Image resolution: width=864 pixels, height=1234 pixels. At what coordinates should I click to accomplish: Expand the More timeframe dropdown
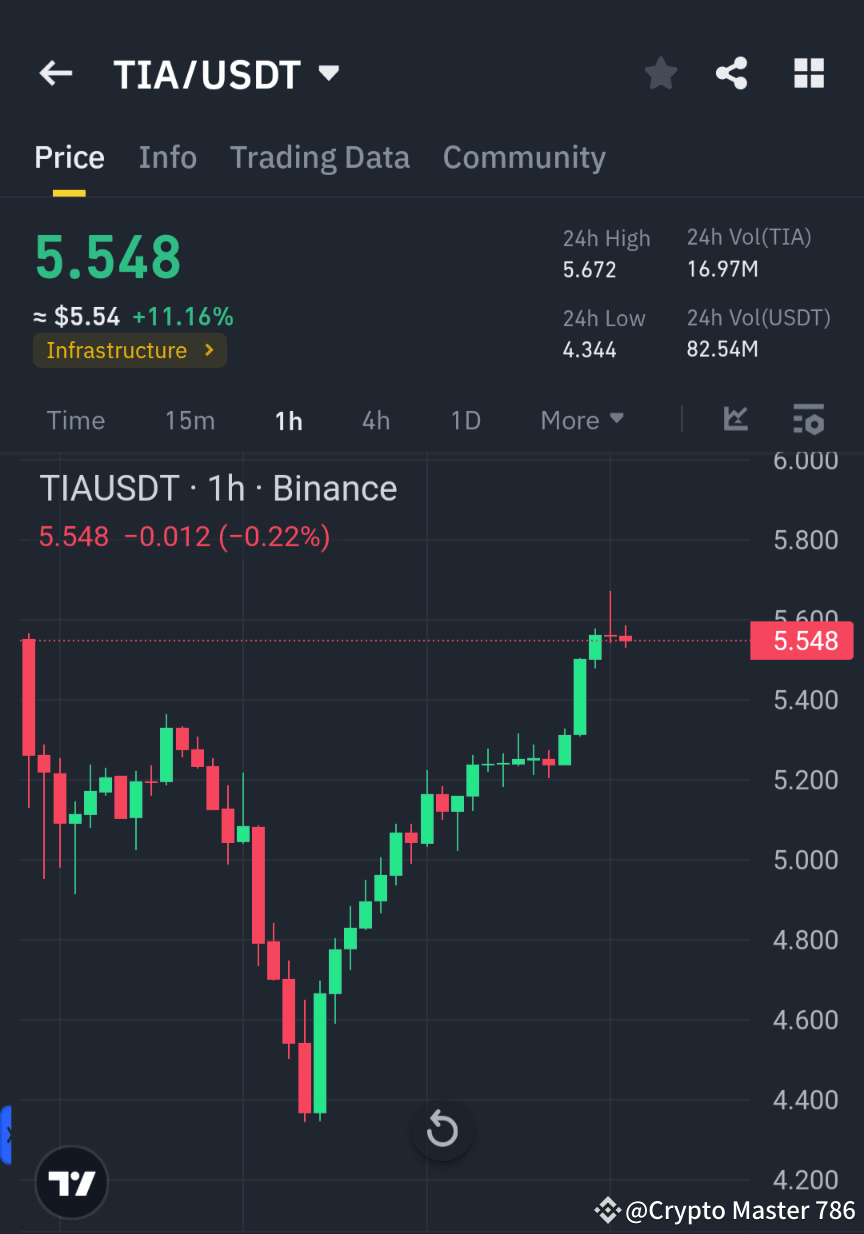click(x=582, y=420)
